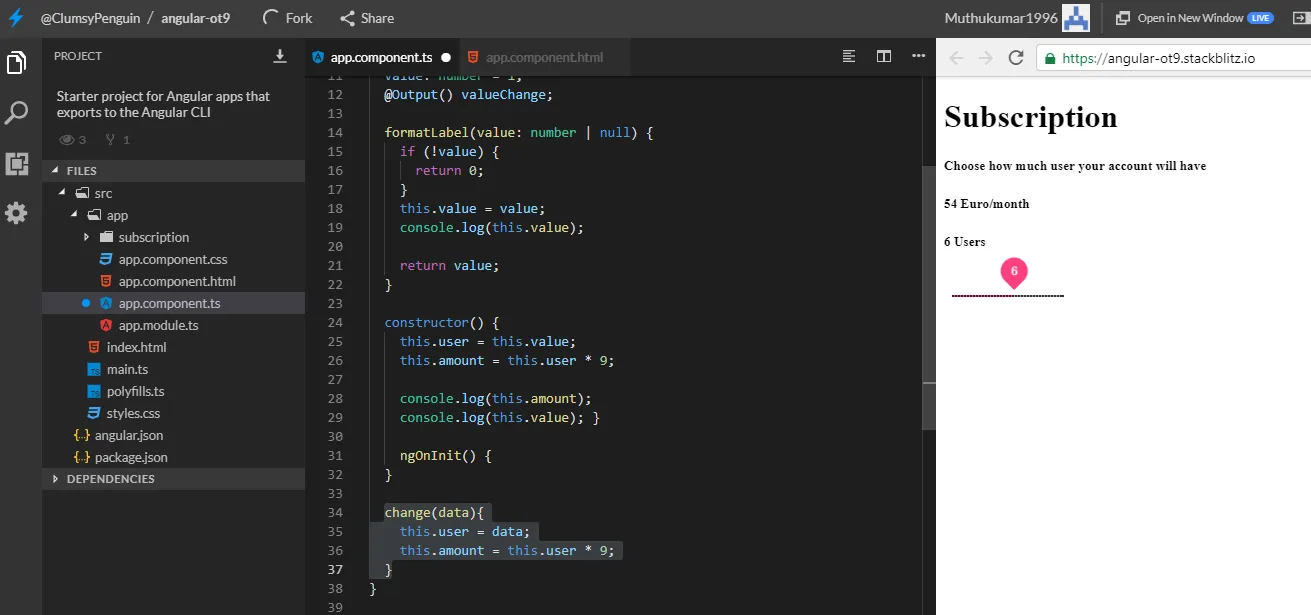Click the '54 Euro/month' preview text
Viewport: 1311px width, 615px height.
tap(986, 204)
